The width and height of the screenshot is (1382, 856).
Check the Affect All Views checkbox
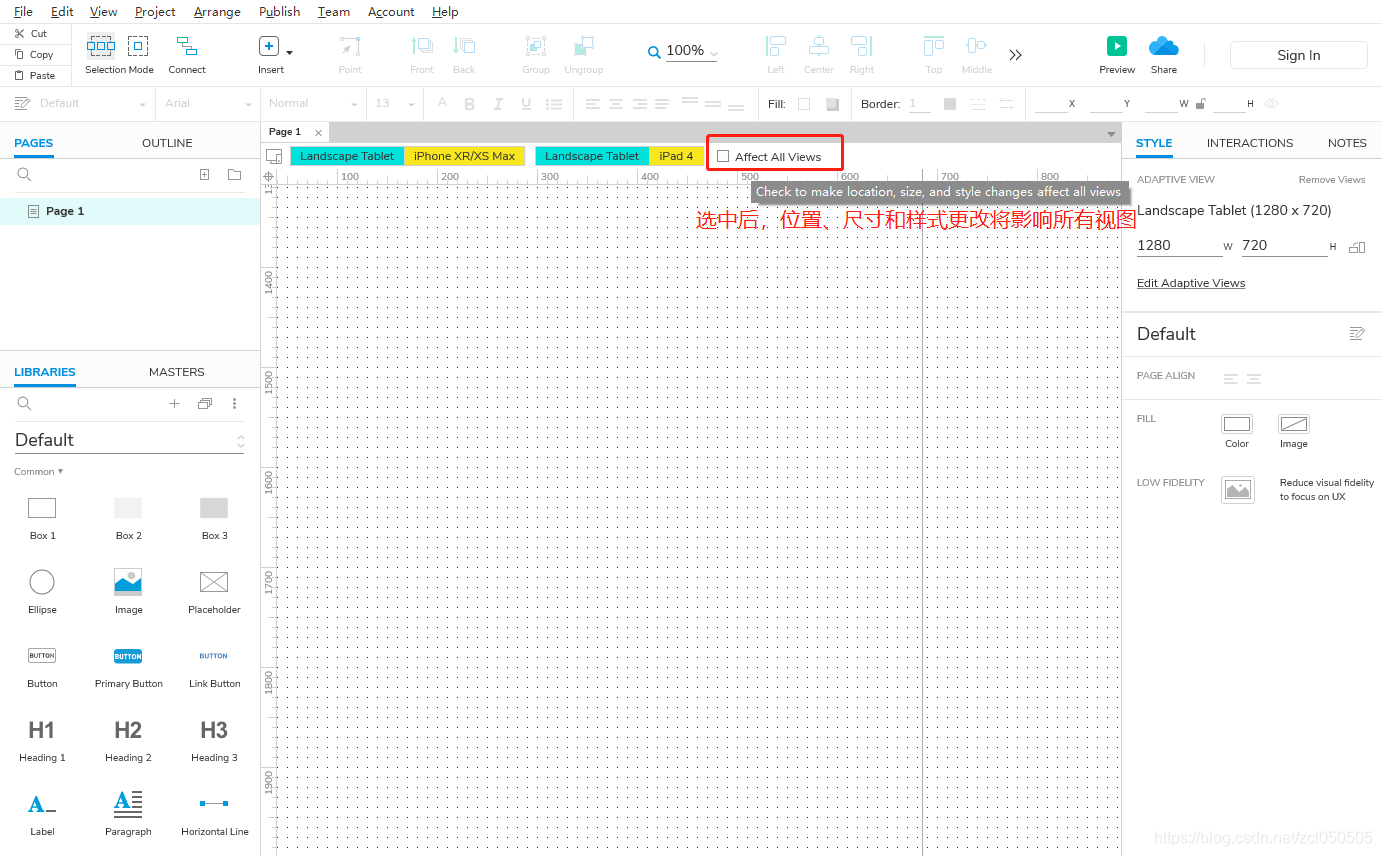tap(723, 156)
